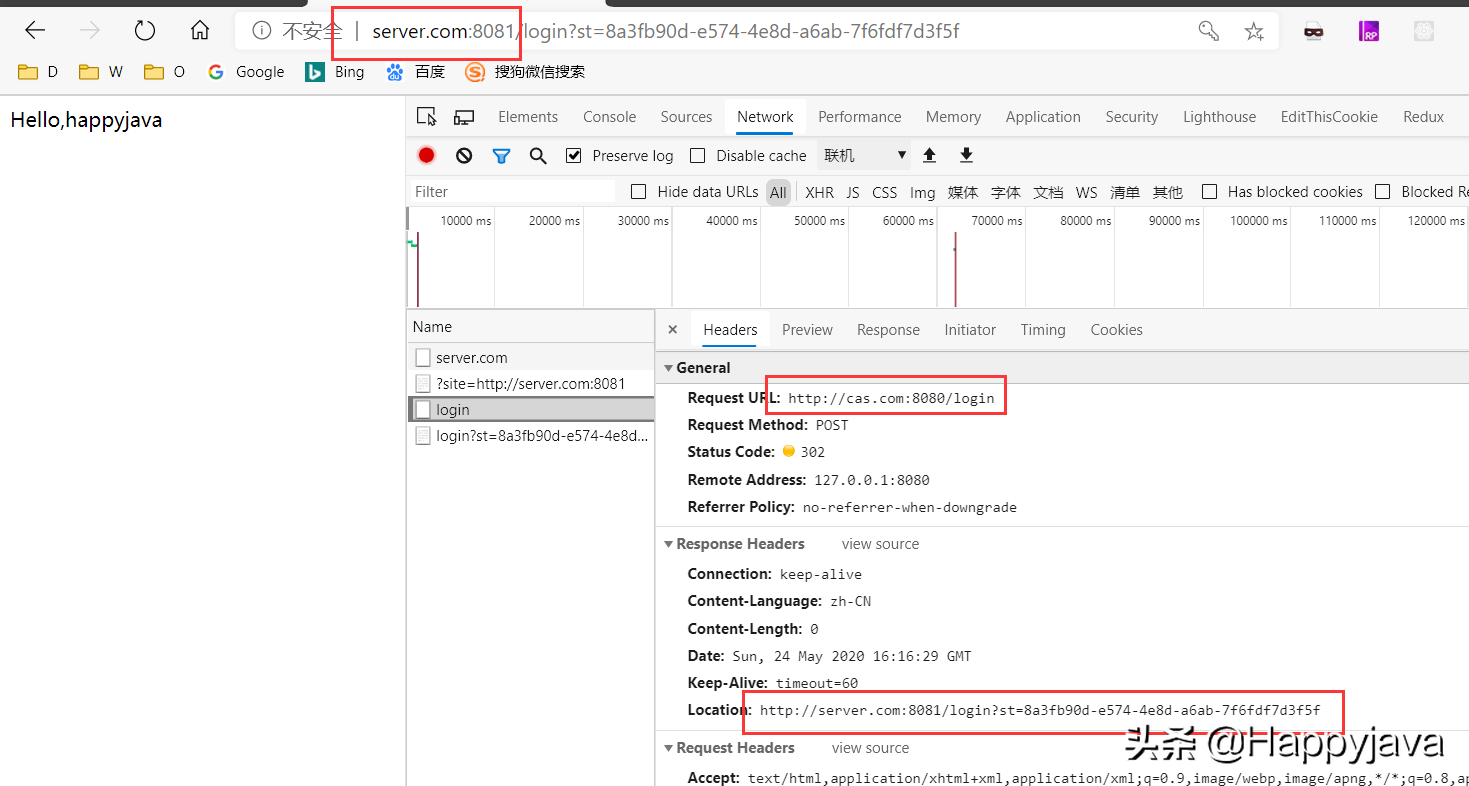Open the Sources tab
This screenshot has width=1469, height=786.
[x=686, y=117]
